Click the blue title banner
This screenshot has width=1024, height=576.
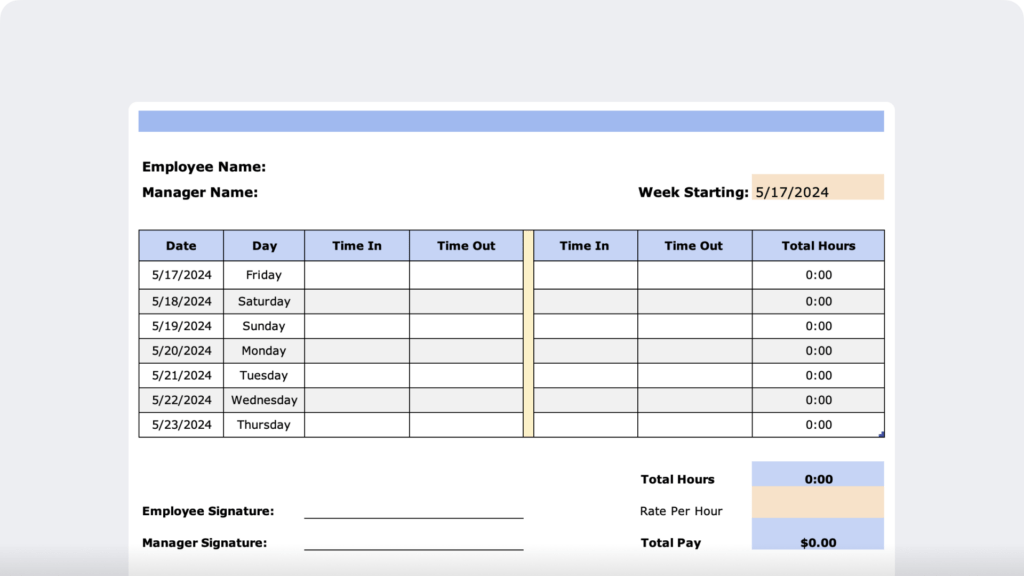[511, 120]
